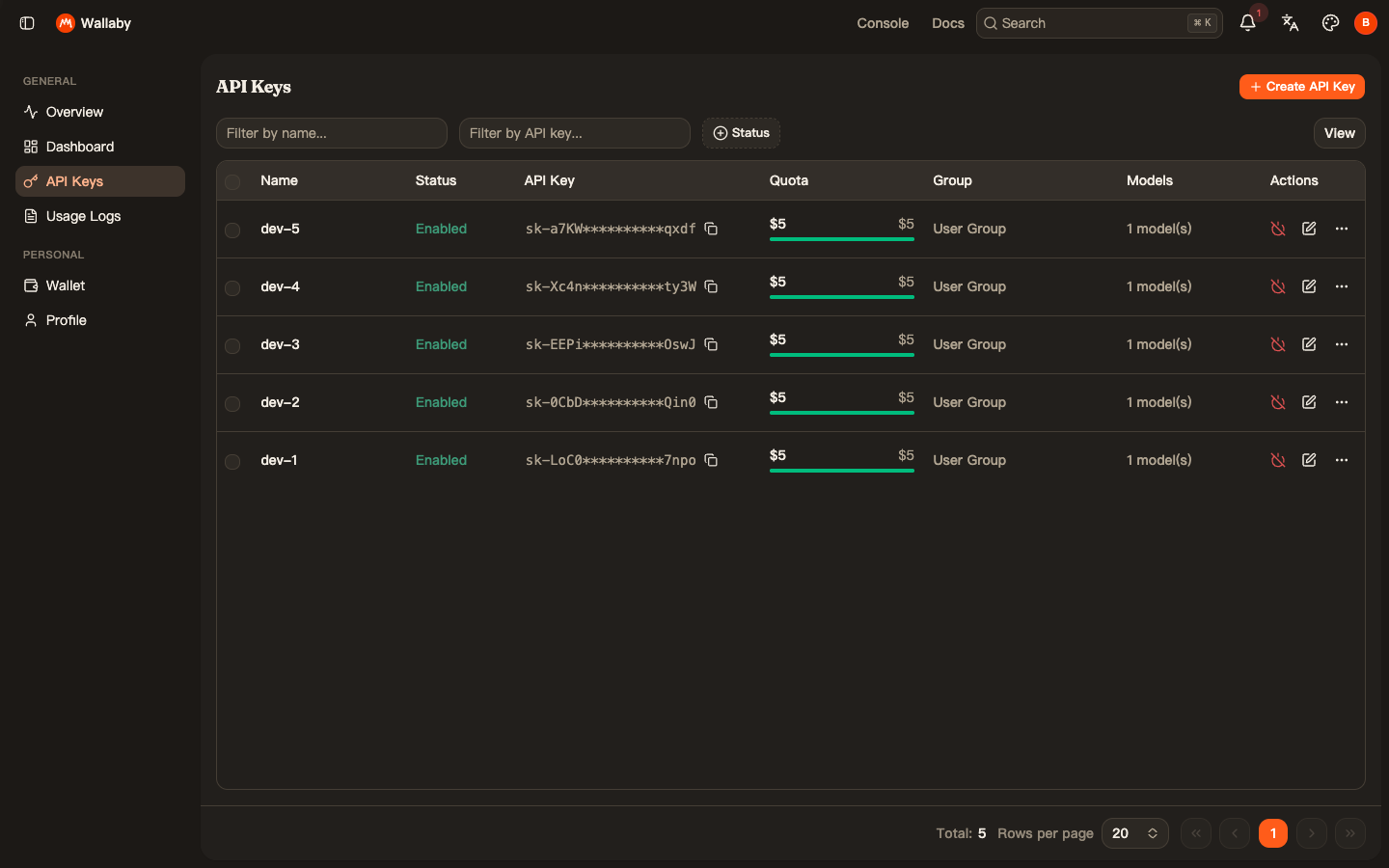Disable the dev-5 key via red icon

[x=1278, y=229]
